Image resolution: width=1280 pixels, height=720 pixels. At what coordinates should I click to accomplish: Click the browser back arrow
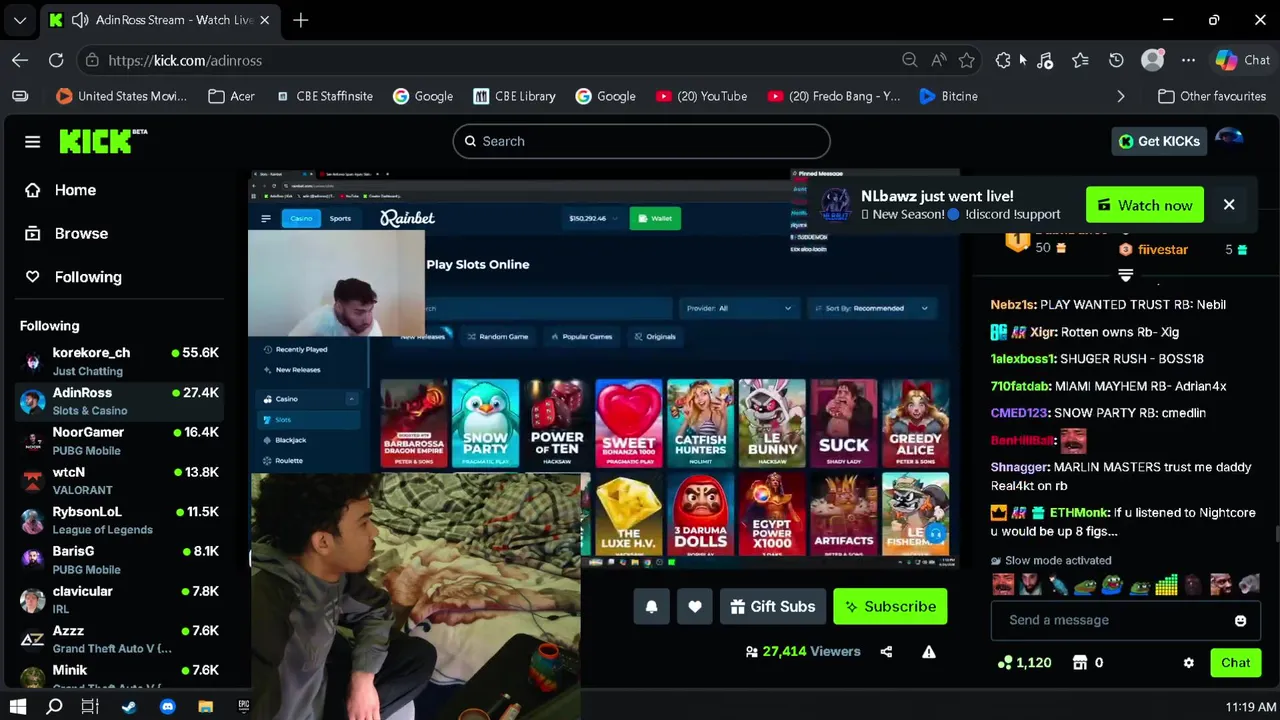pos(20,60)
